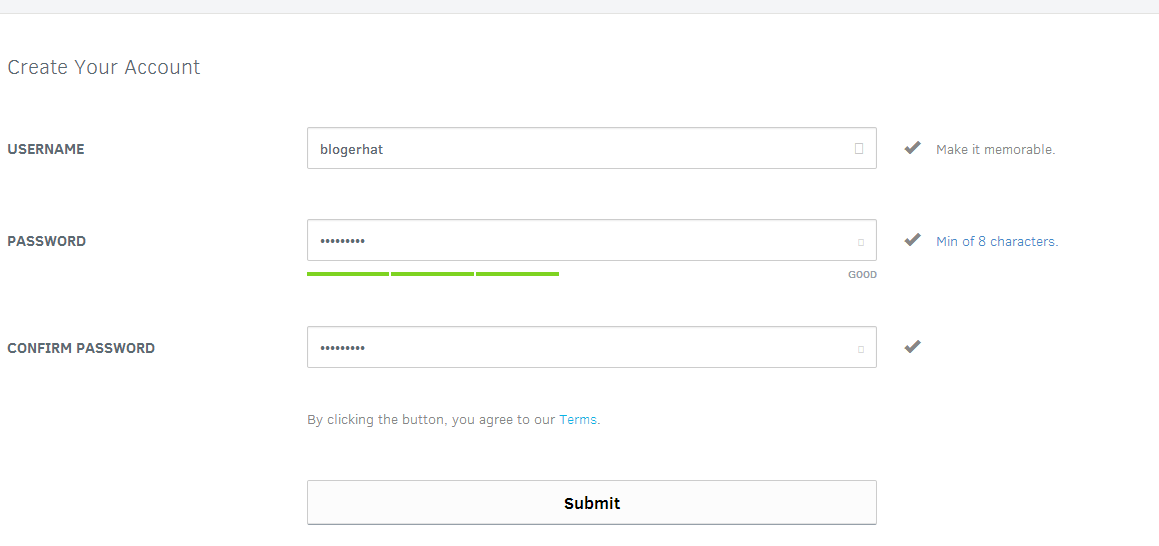This screenshot has width=1159, height=546.
Task: Click the PASSWORD field label
Action: [47, 241]
